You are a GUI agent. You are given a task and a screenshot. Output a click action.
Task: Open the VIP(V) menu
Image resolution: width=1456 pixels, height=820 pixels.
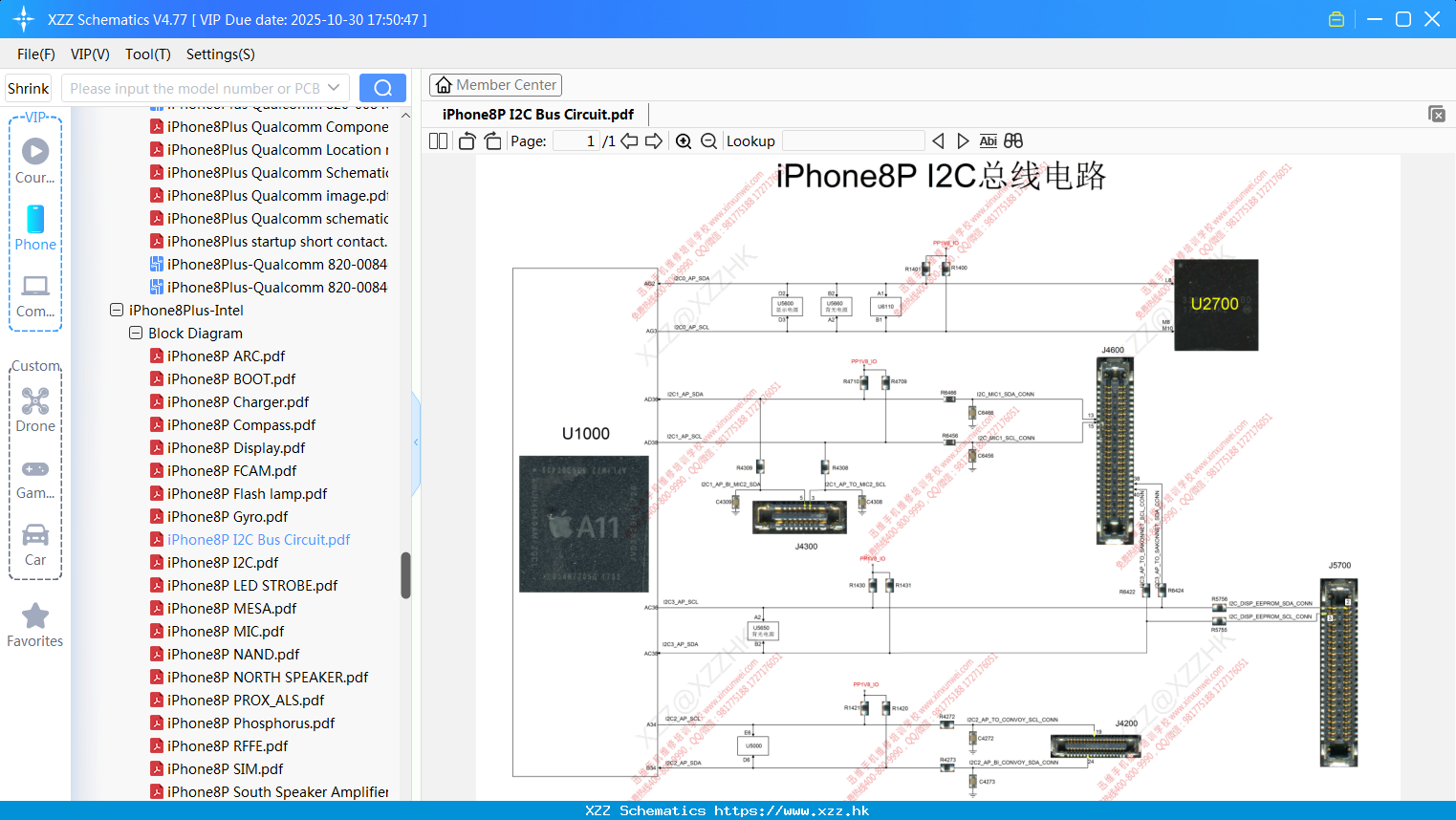[90, 54]
